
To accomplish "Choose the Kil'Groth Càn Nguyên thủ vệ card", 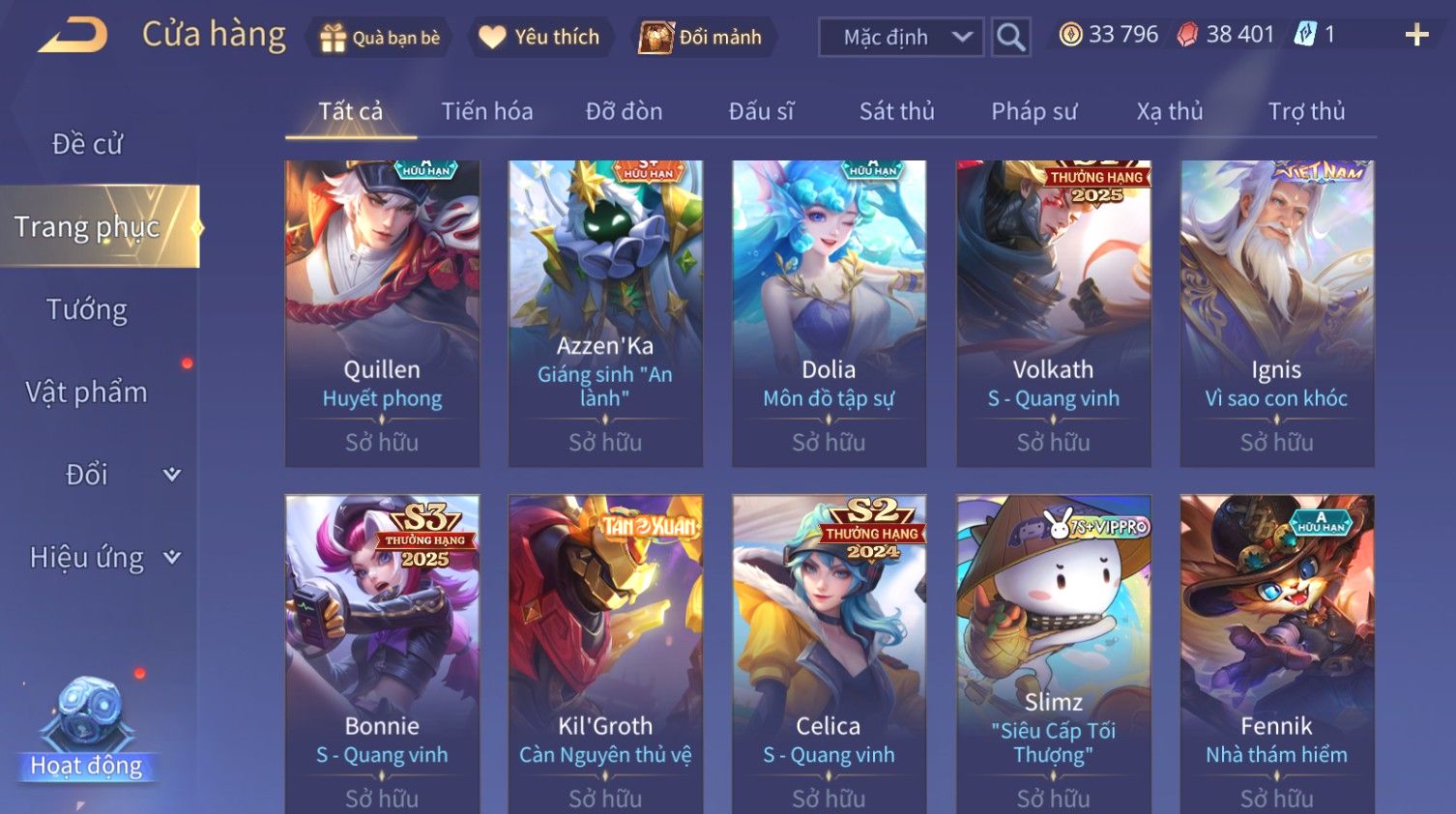I will point(605,654).
